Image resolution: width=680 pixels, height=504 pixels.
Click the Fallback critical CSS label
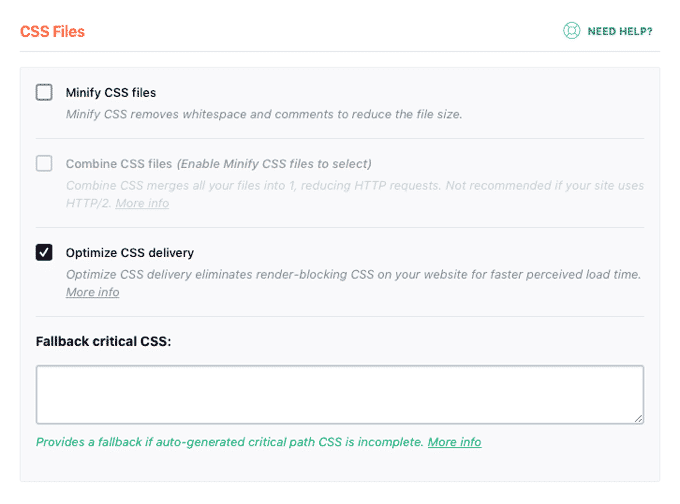pyautogui.click(x=103, y=341)
